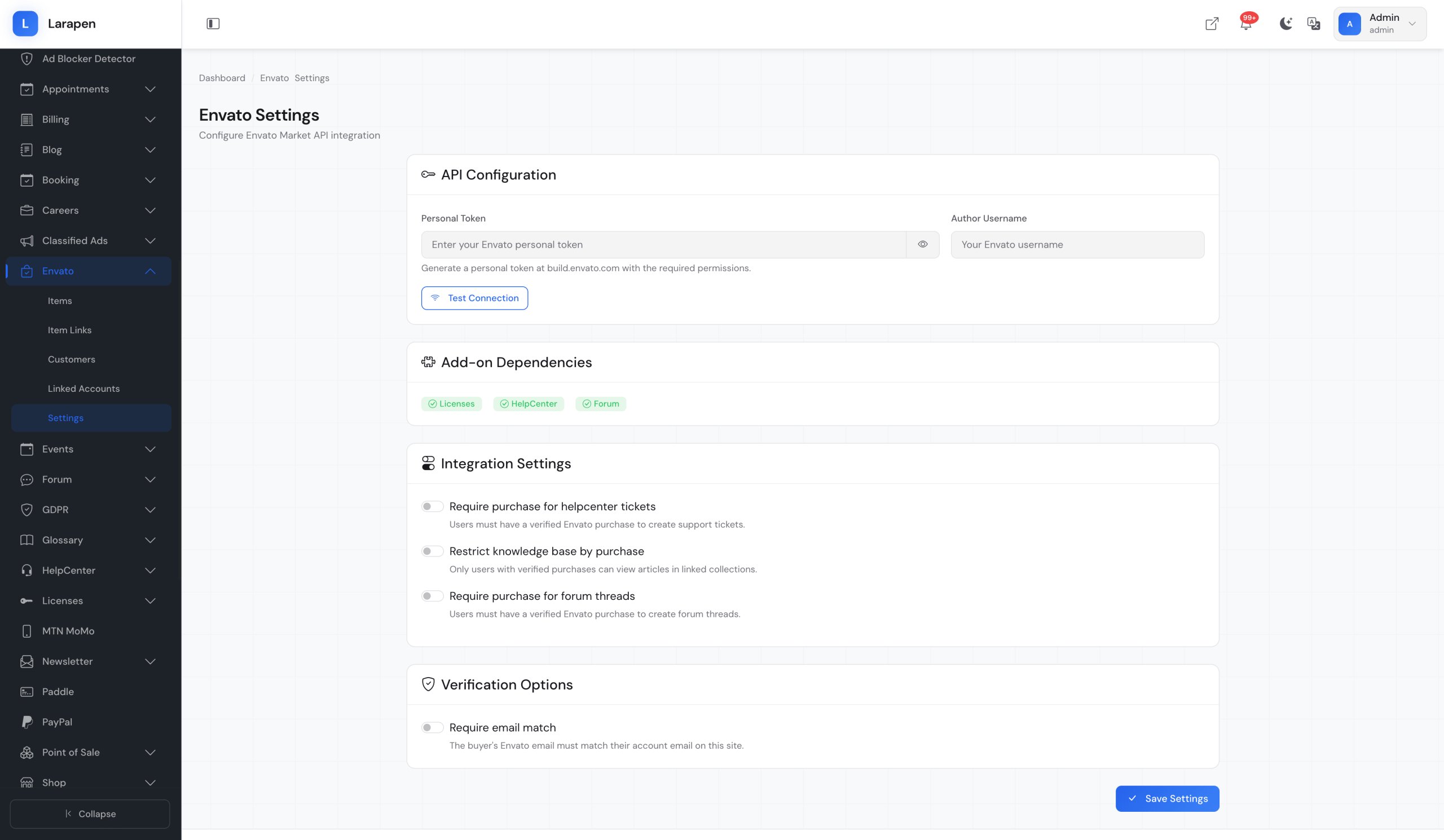Focus the Author Username input field
This screenshot has height=840, width=1444.
tap(1077, 245)
